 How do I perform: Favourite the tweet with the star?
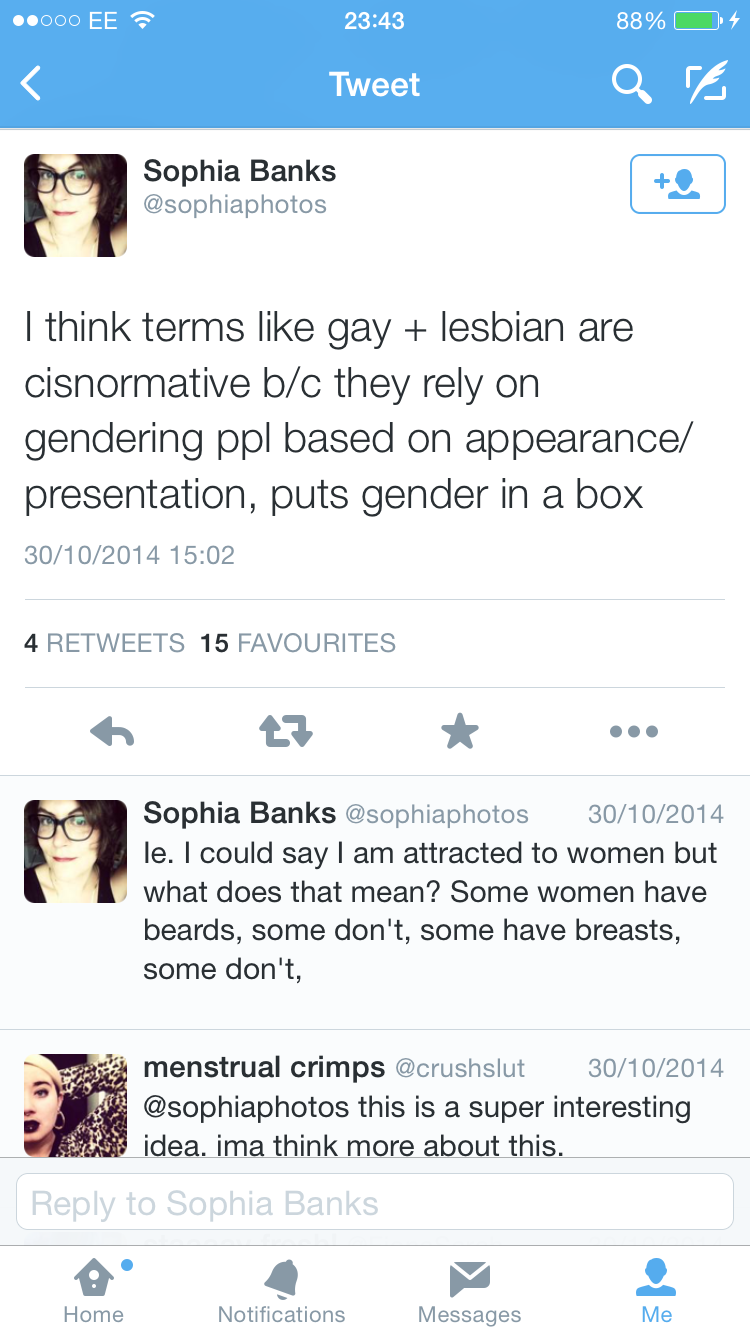click(x=460, y=732)
